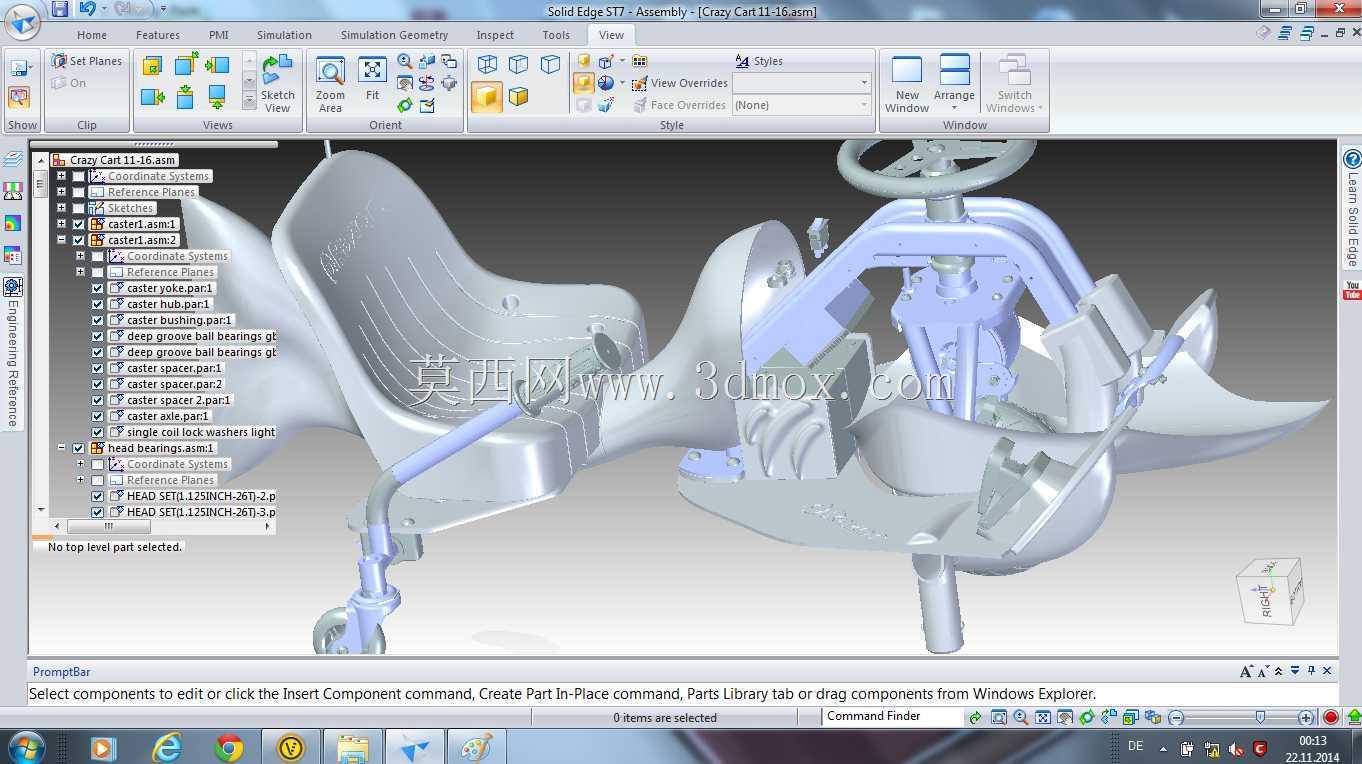Open the Inspect ribbon tab
Viewport: 1362px width, 764px height.
pos(495,35)
